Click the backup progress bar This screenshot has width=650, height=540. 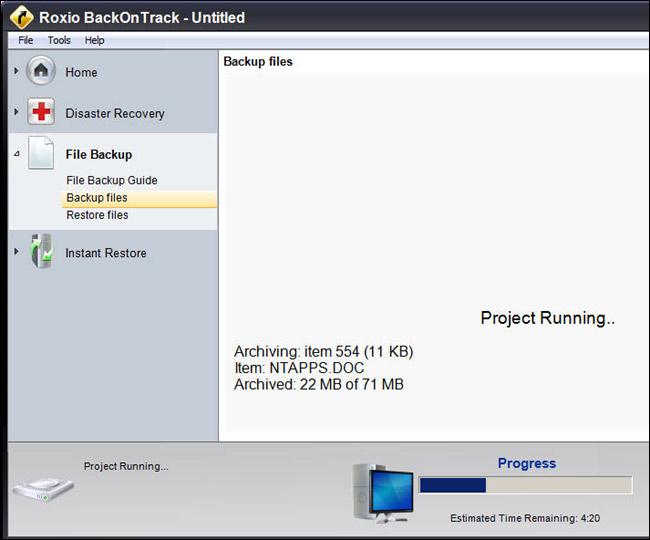pos(525,485)
